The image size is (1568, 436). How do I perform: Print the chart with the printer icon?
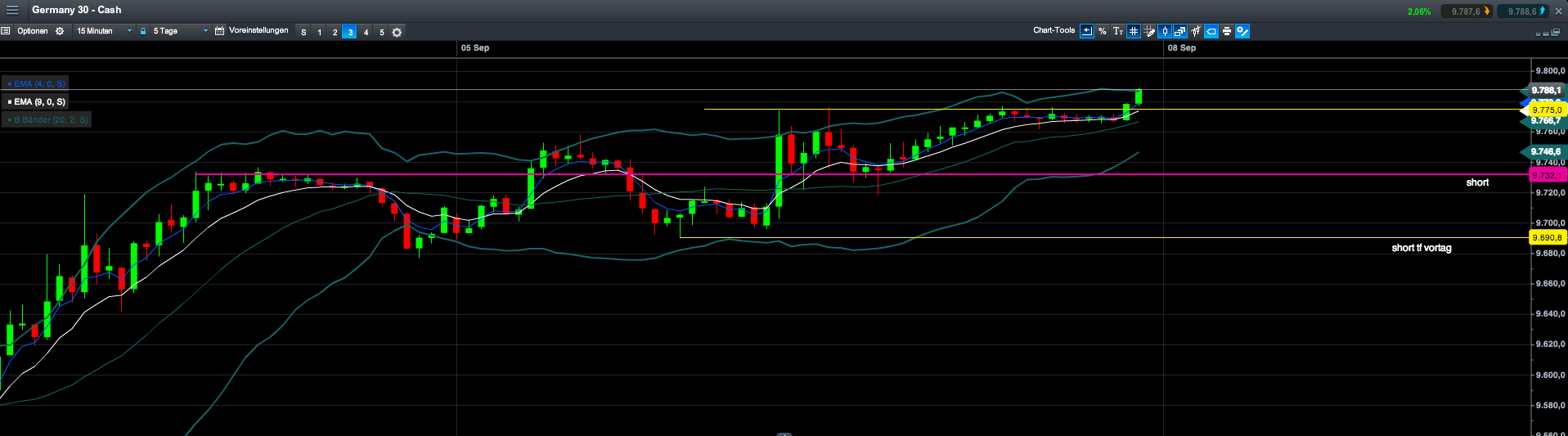(x=1227, y=31)
